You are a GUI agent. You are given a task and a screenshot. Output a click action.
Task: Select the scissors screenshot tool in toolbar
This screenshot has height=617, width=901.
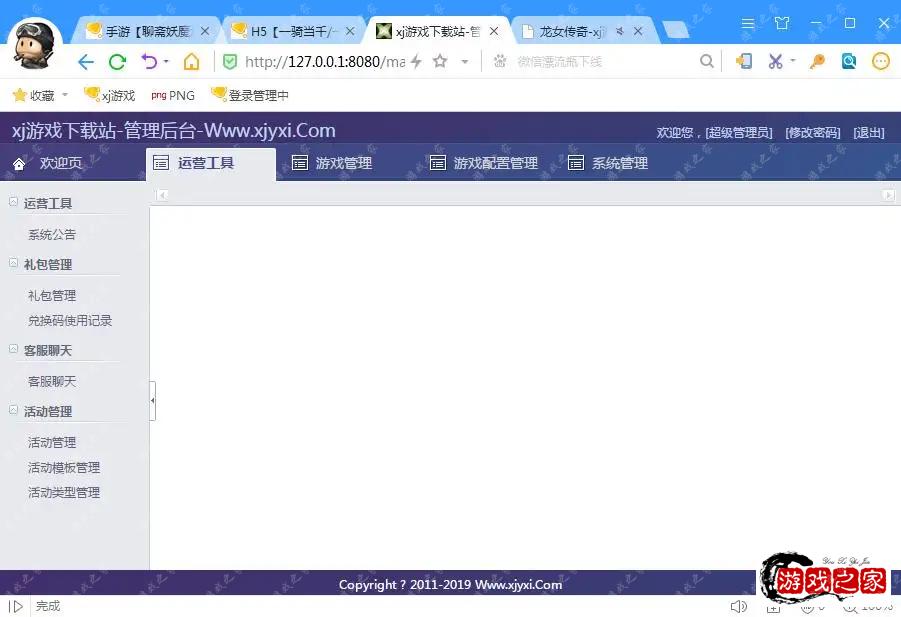click(x=775, y=61)
